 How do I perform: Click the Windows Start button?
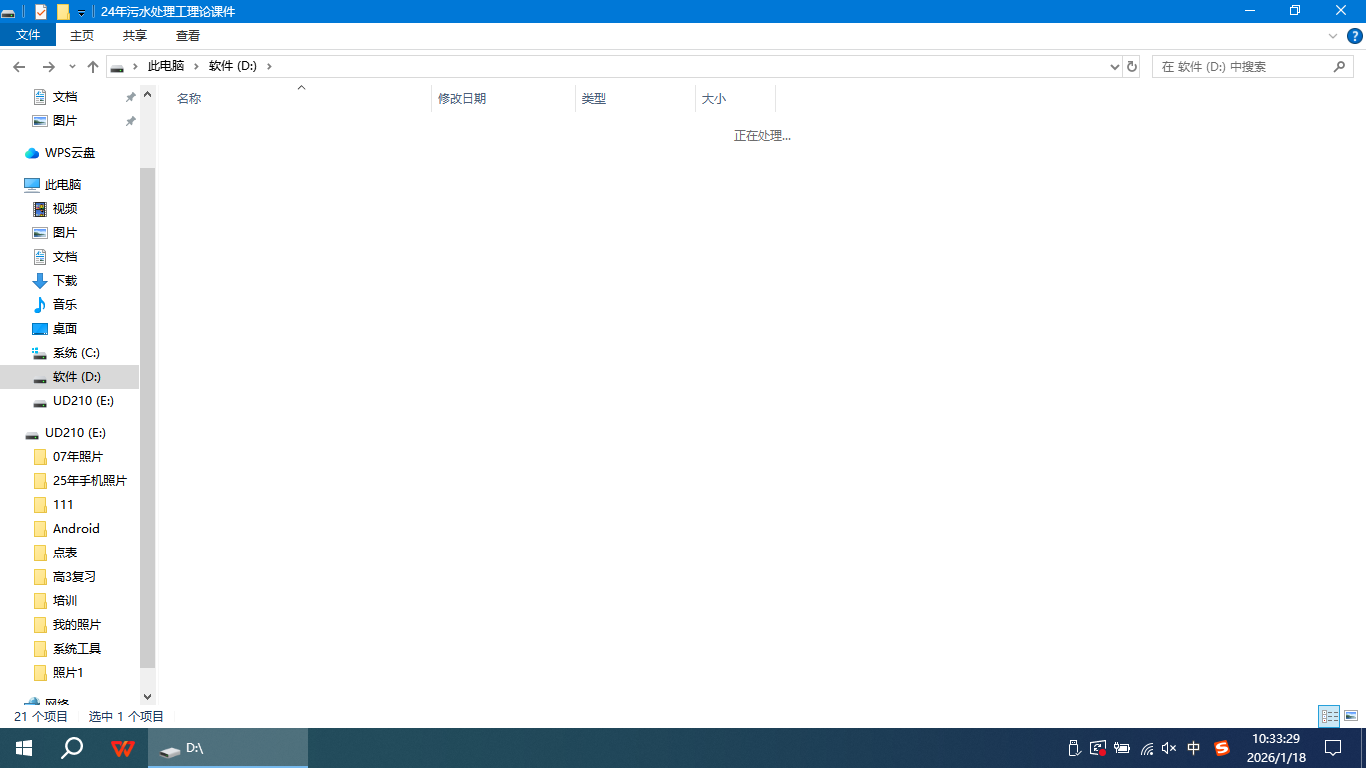24,748
